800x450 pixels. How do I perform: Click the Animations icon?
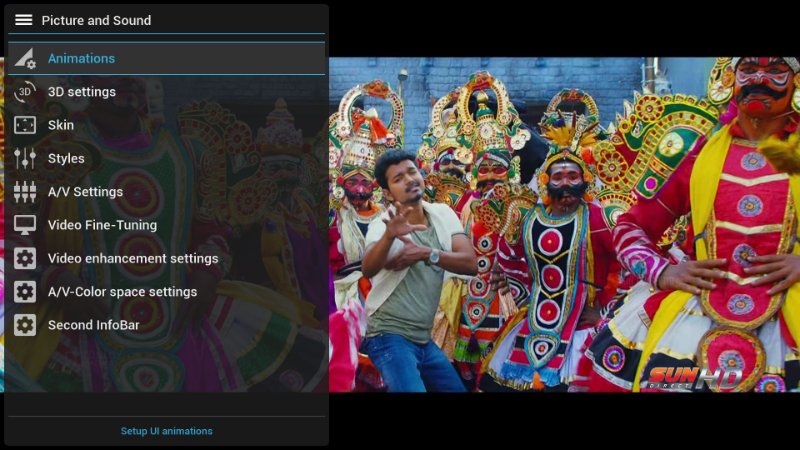coord(24,58)
